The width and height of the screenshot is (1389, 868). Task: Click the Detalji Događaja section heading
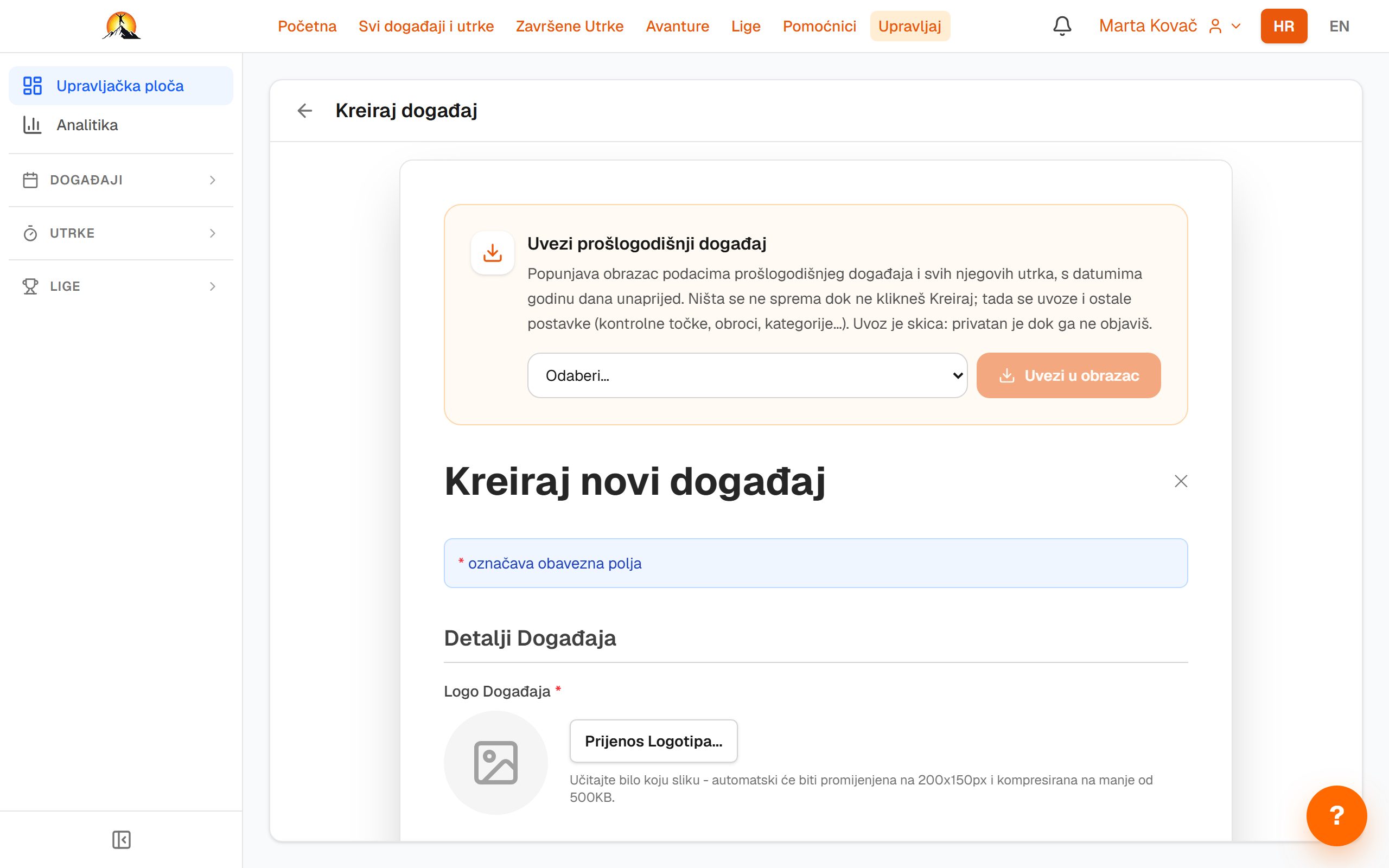(x=530, y=639)
